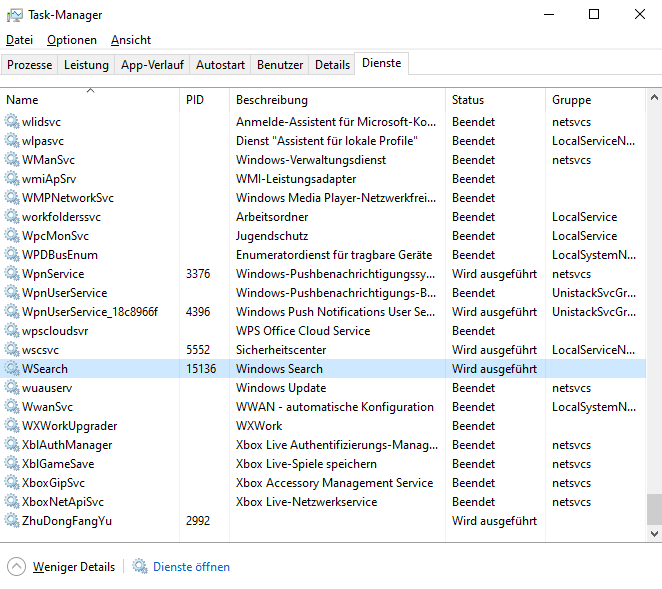662x589 pixels.
Task: Open the Optionen menu
Action: 72,40
